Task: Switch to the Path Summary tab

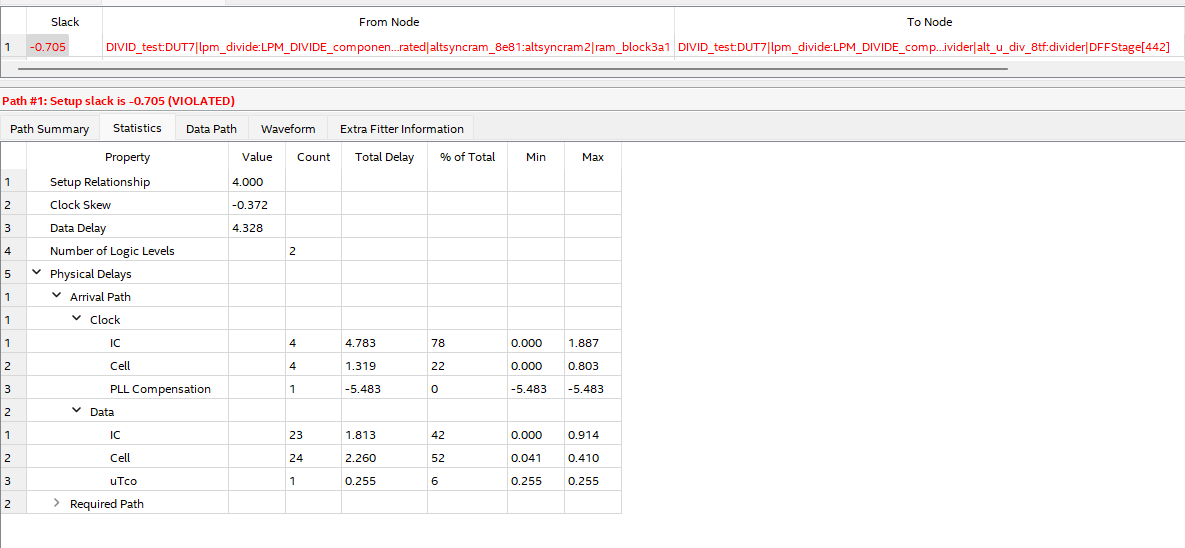Action: [49, 128]
